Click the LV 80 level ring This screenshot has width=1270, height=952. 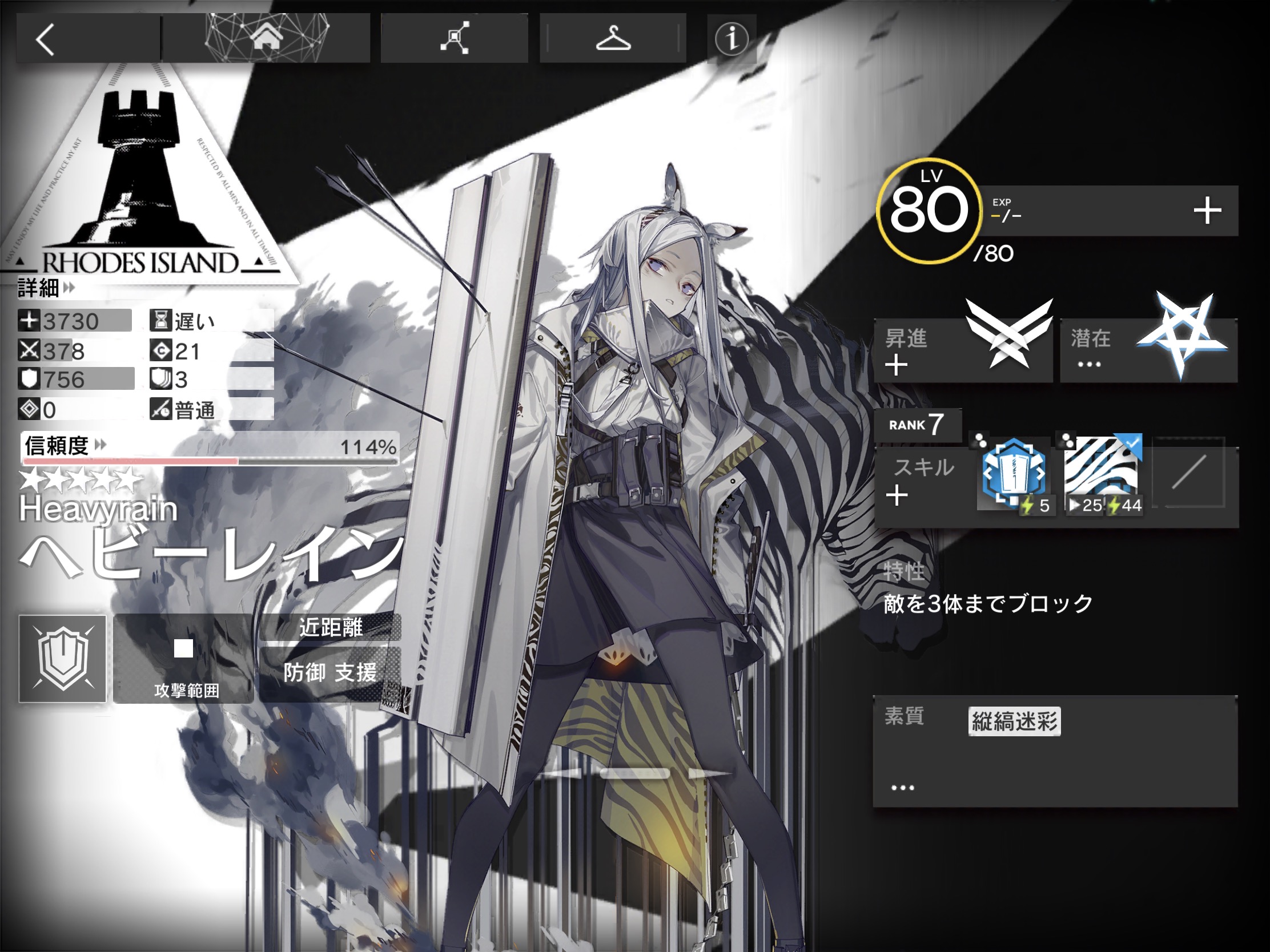tap(929, 211)
